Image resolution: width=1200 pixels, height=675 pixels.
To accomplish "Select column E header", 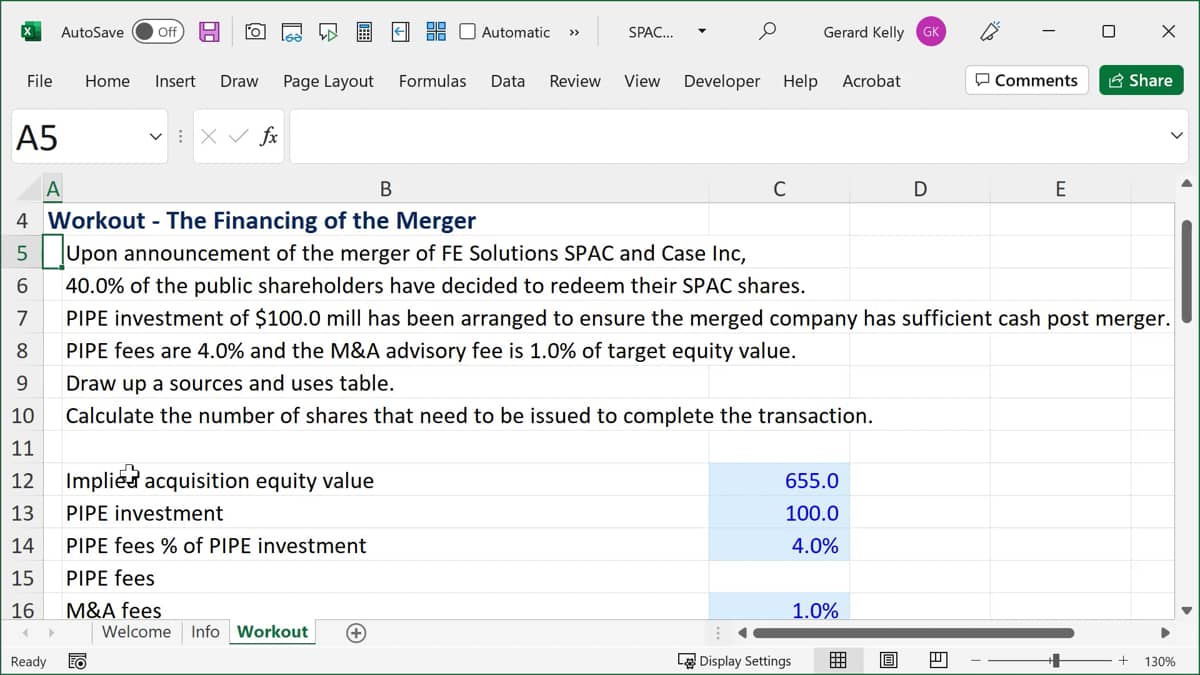I will (x=1060, y=189).
